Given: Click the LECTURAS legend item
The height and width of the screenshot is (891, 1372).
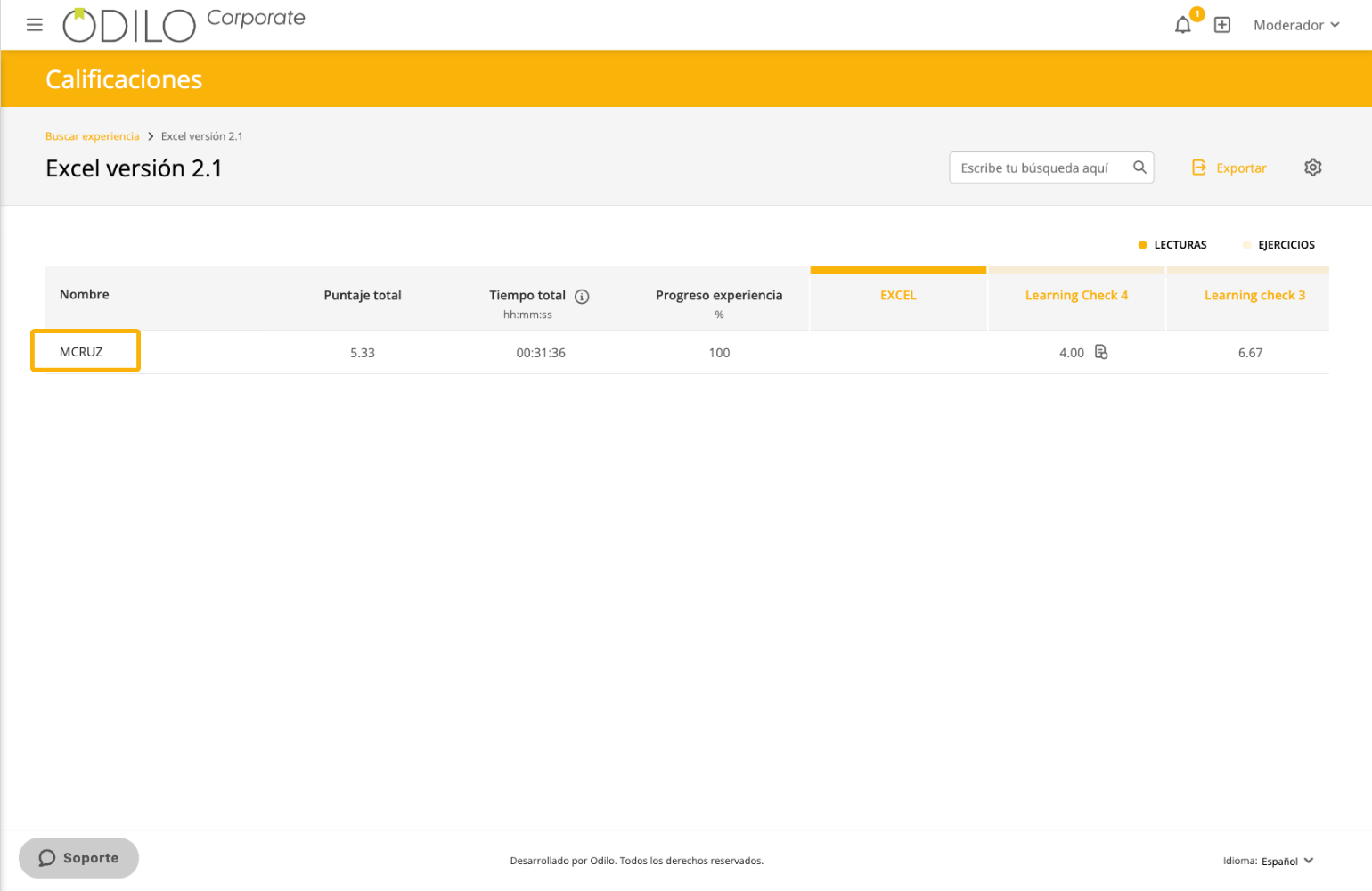Looking at the screenshot, I should pyautogui.click(x=1172, y=245).
